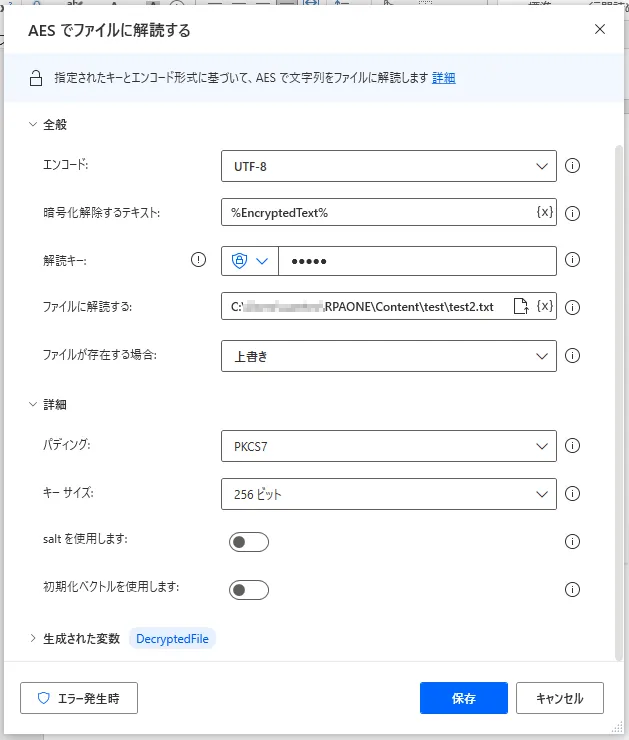Click warning icon beside 解読キー label

[x=198, y=260]
